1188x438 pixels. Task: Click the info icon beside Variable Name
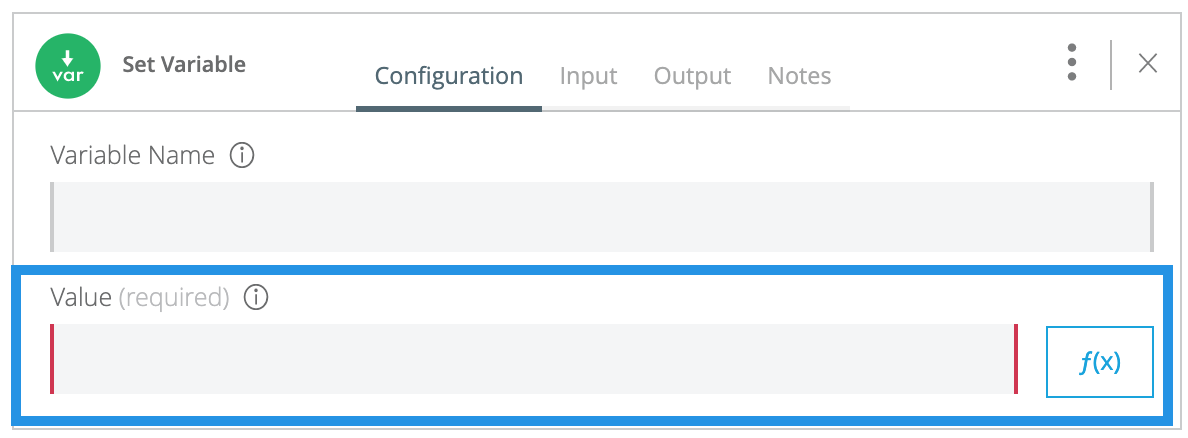click(x=242, y=156)
